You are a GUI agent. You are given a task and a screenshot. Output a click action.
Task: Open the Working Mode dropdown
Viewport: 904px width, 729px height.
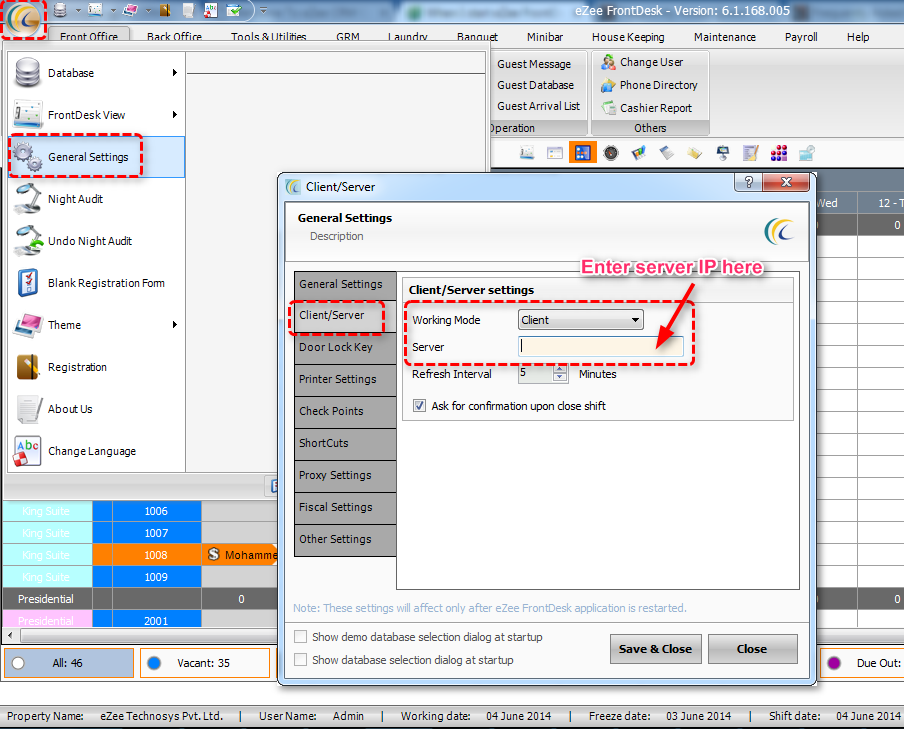coord(581,320)
